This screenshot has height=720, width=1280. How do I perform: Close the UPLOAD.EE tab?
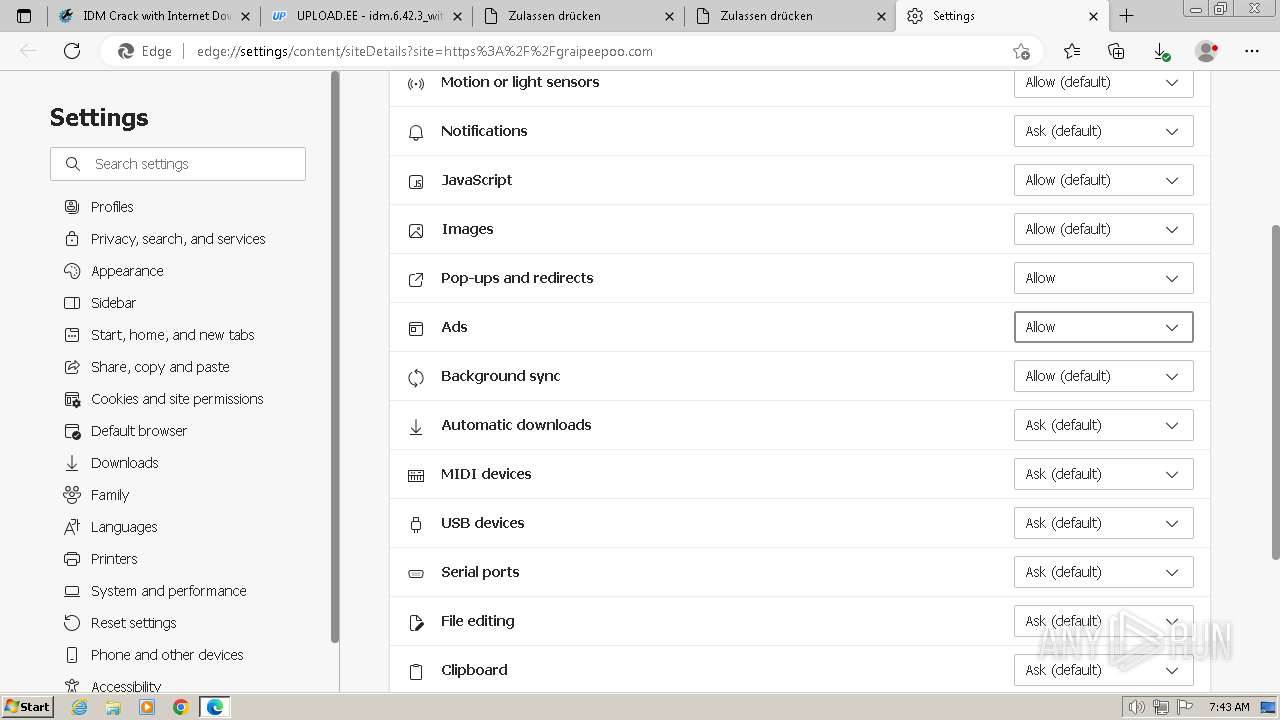point(456,16)
